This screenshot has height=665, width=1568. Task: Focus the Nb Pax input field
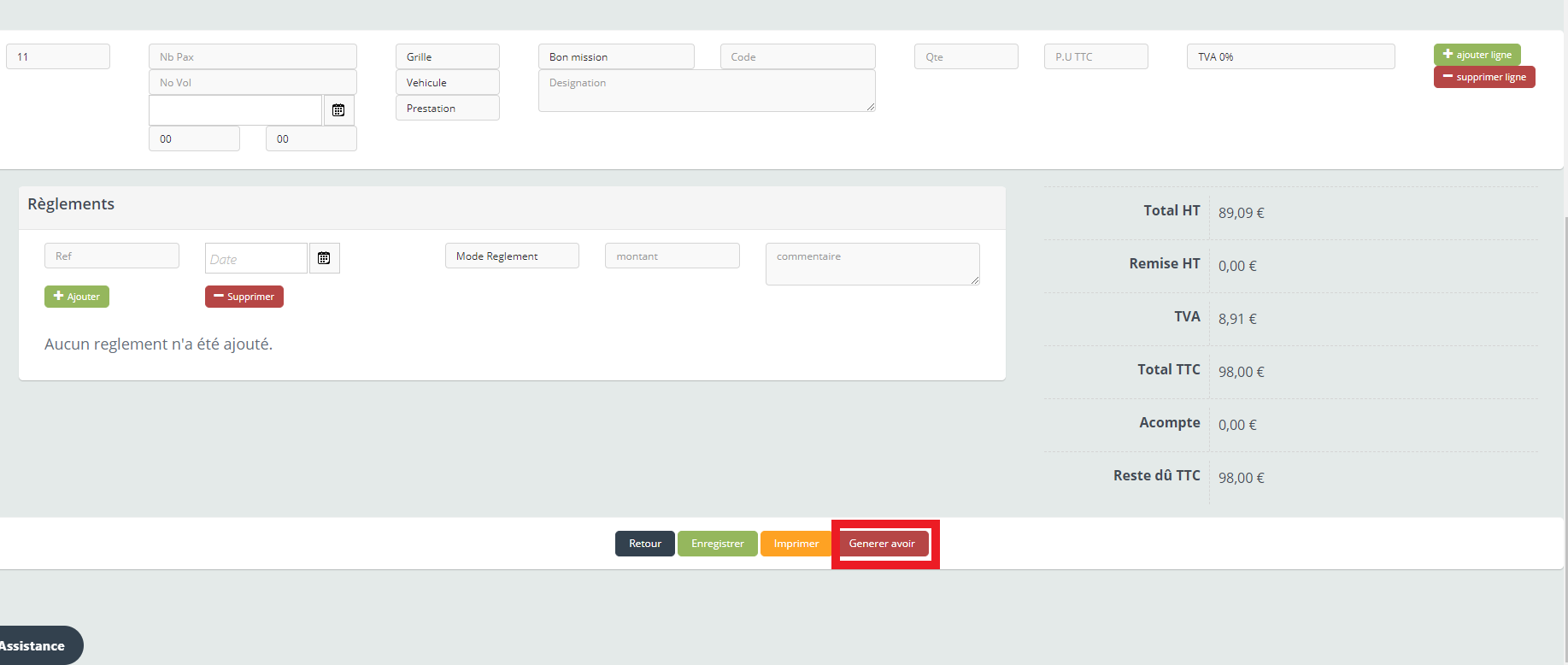tap(252, 57)
